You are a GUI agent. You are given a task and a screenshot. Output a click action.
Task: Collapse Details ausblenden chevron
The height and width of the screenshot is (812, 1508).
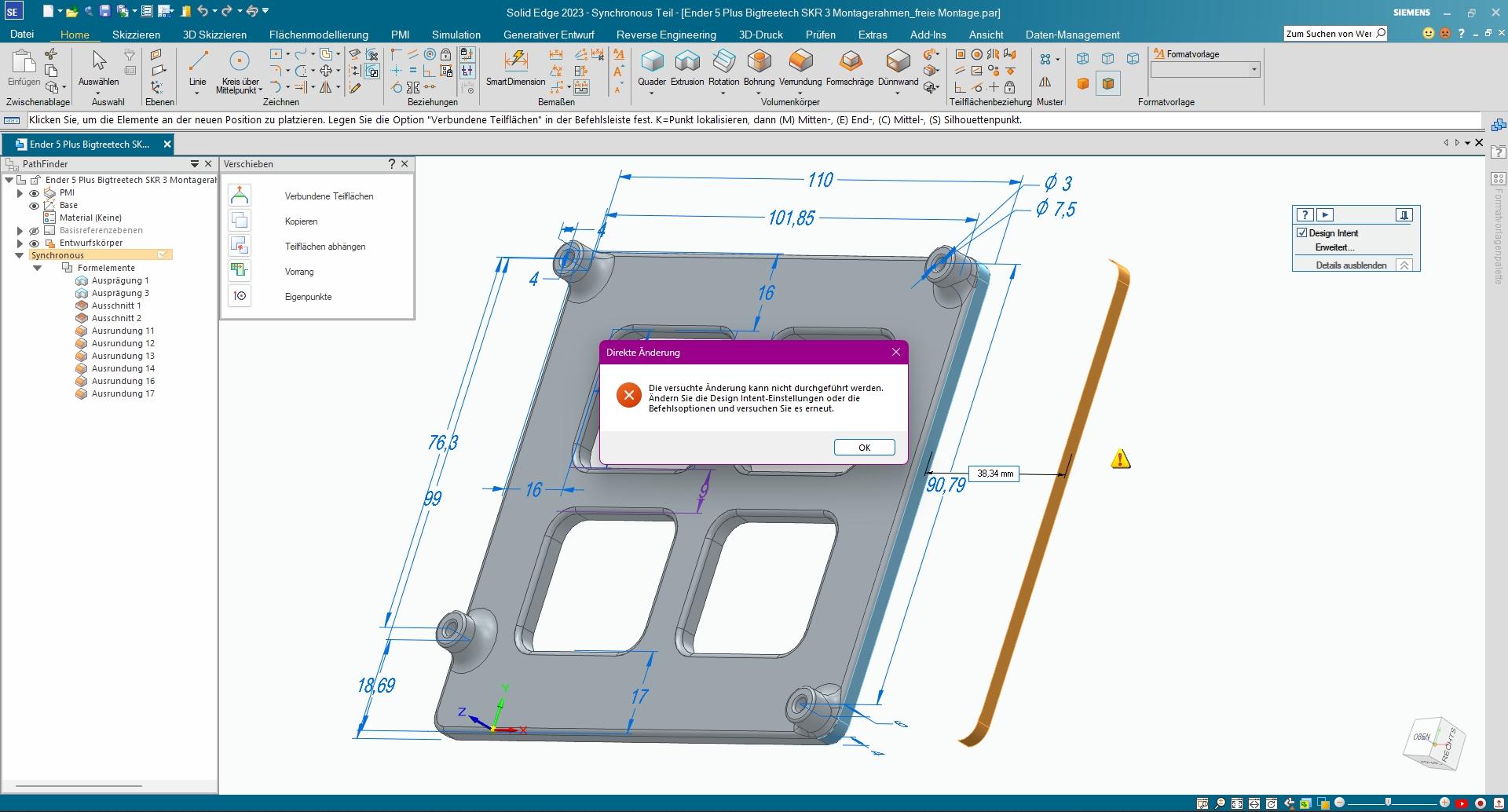point(1404,265)
